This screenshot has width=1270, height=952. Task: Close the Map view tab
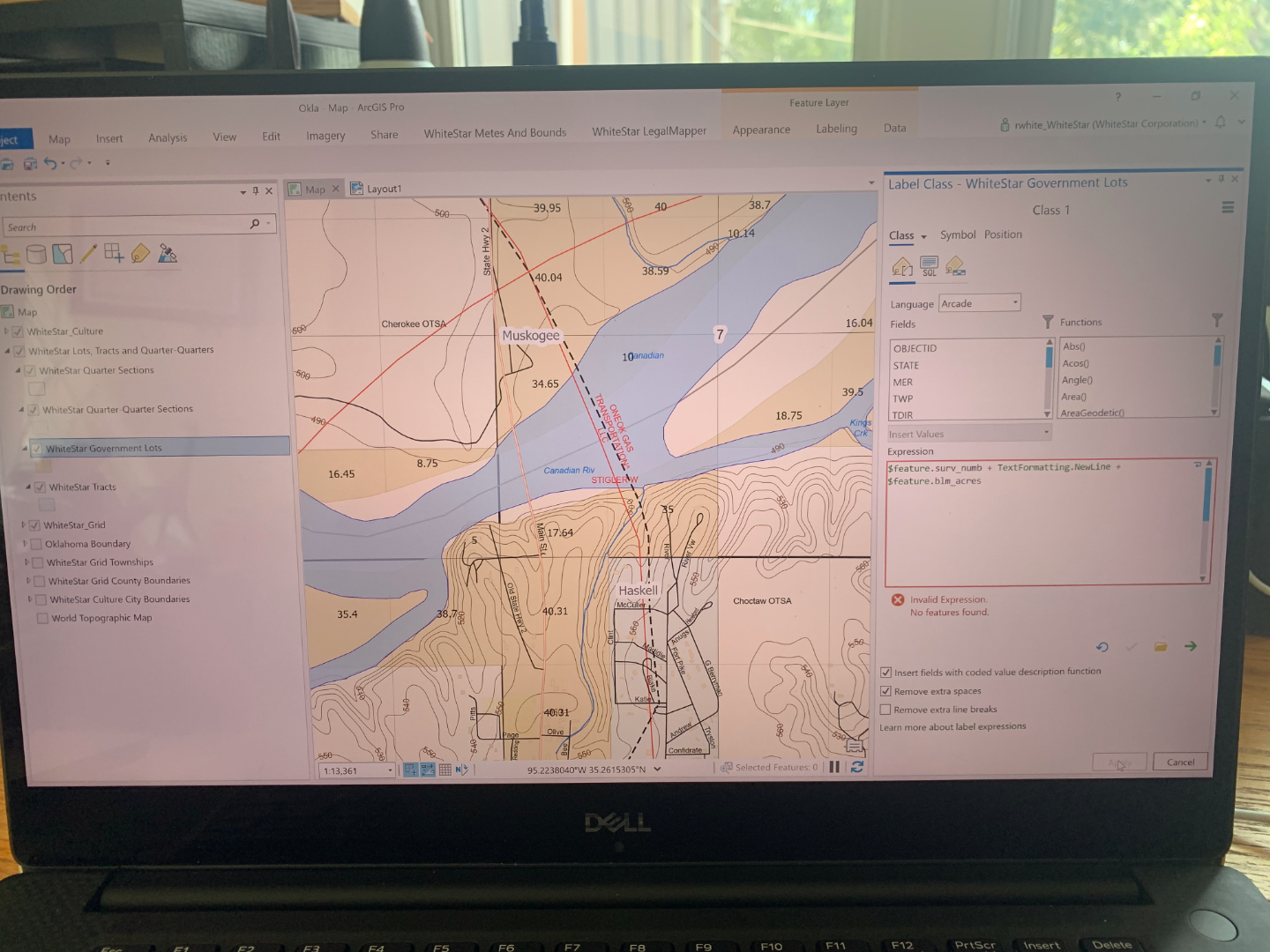(x=335, y=189)
